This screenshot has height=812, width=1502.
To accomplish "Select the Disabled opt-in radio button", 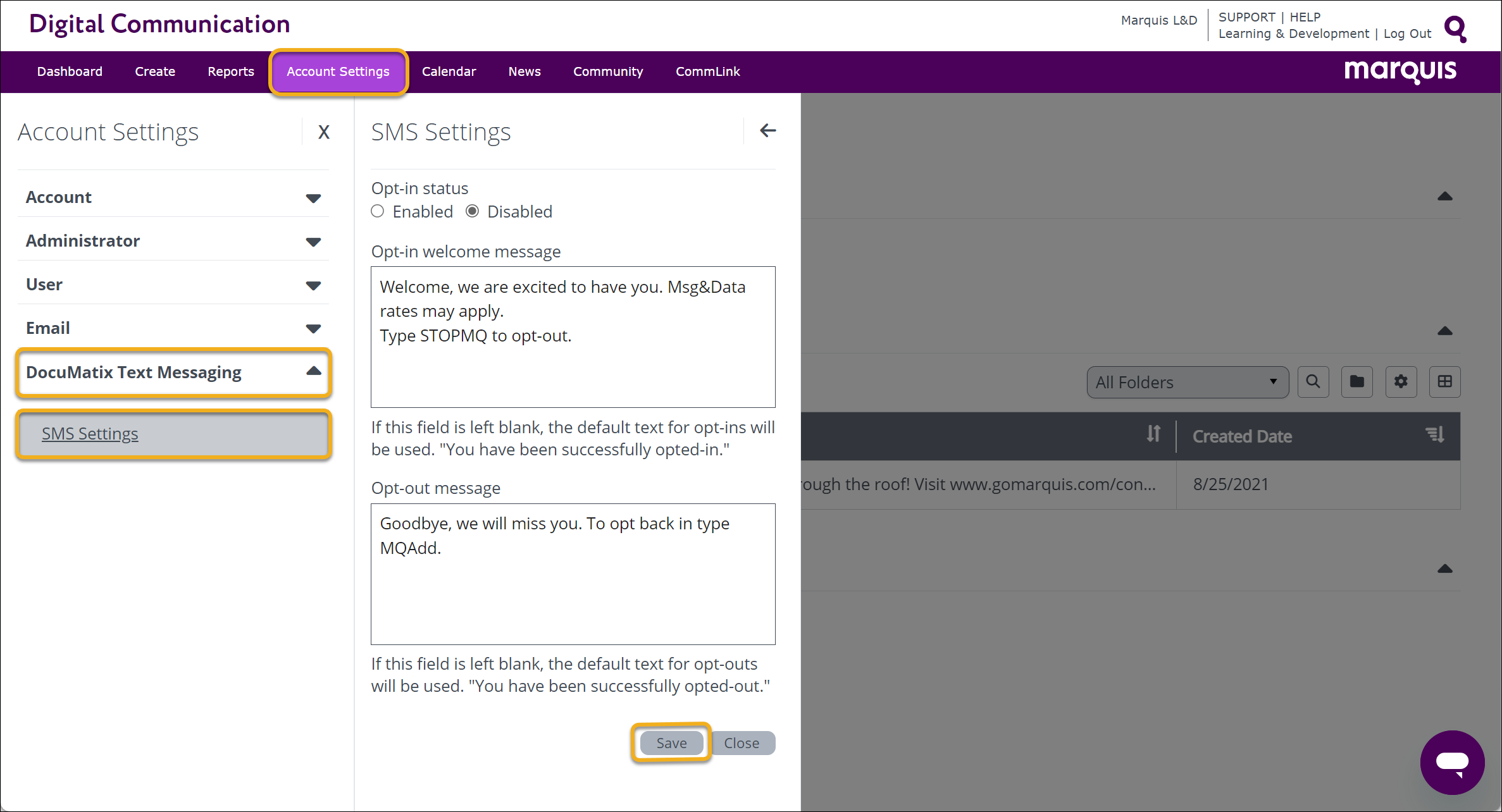I will [472, 211].
